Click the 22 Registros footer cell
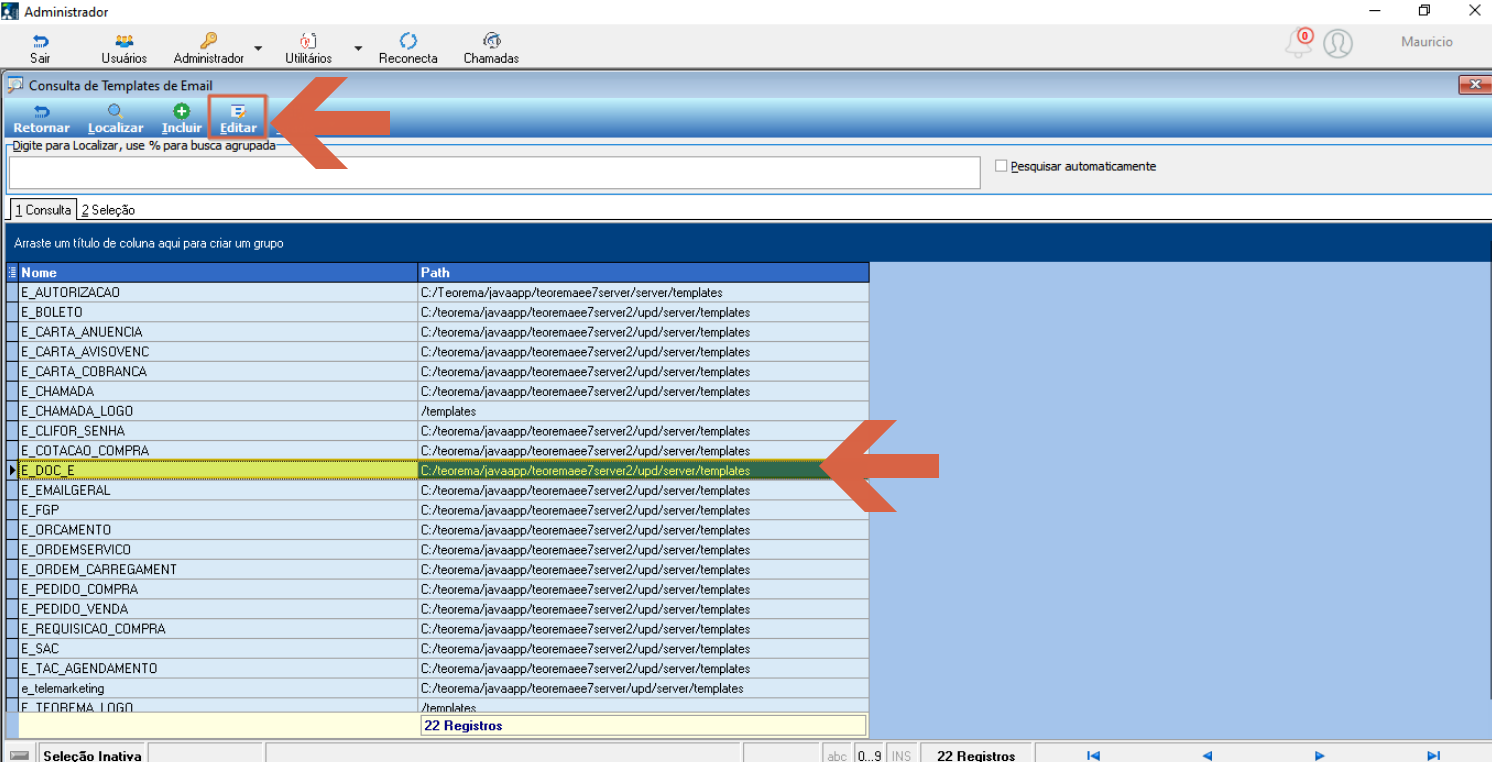The width and height of the screenshot is (1492, 762). click(643, 725)
